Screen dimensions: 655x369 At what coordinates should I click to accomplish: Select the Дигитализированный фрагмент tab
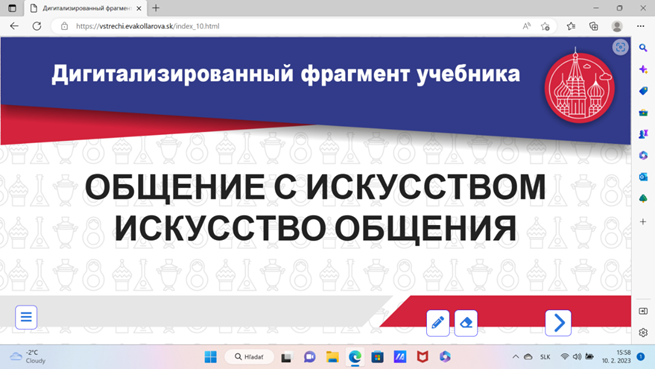point(86,8)
